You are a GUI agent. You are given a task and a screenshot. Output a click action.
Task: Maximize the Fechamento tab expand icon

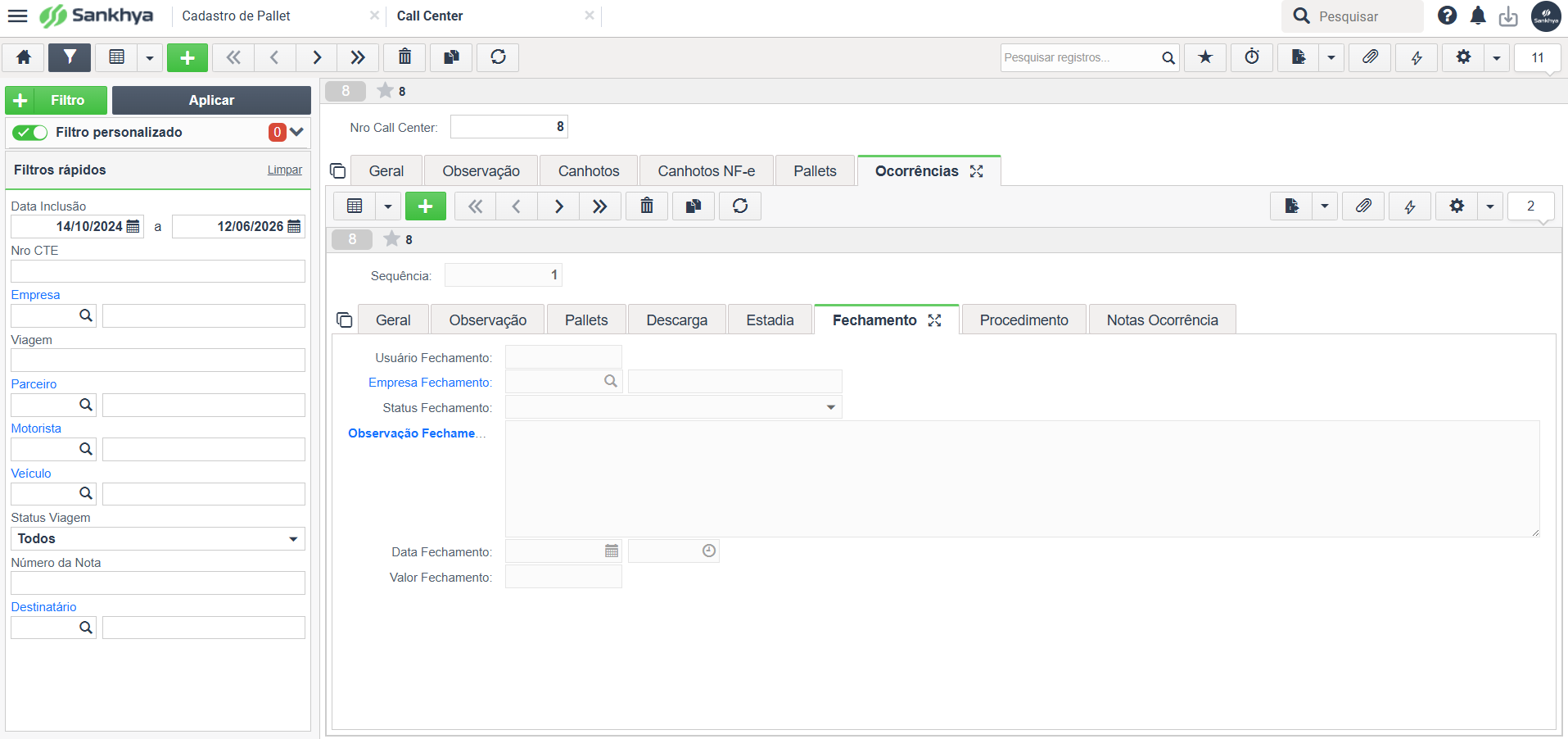coord(935,320)
